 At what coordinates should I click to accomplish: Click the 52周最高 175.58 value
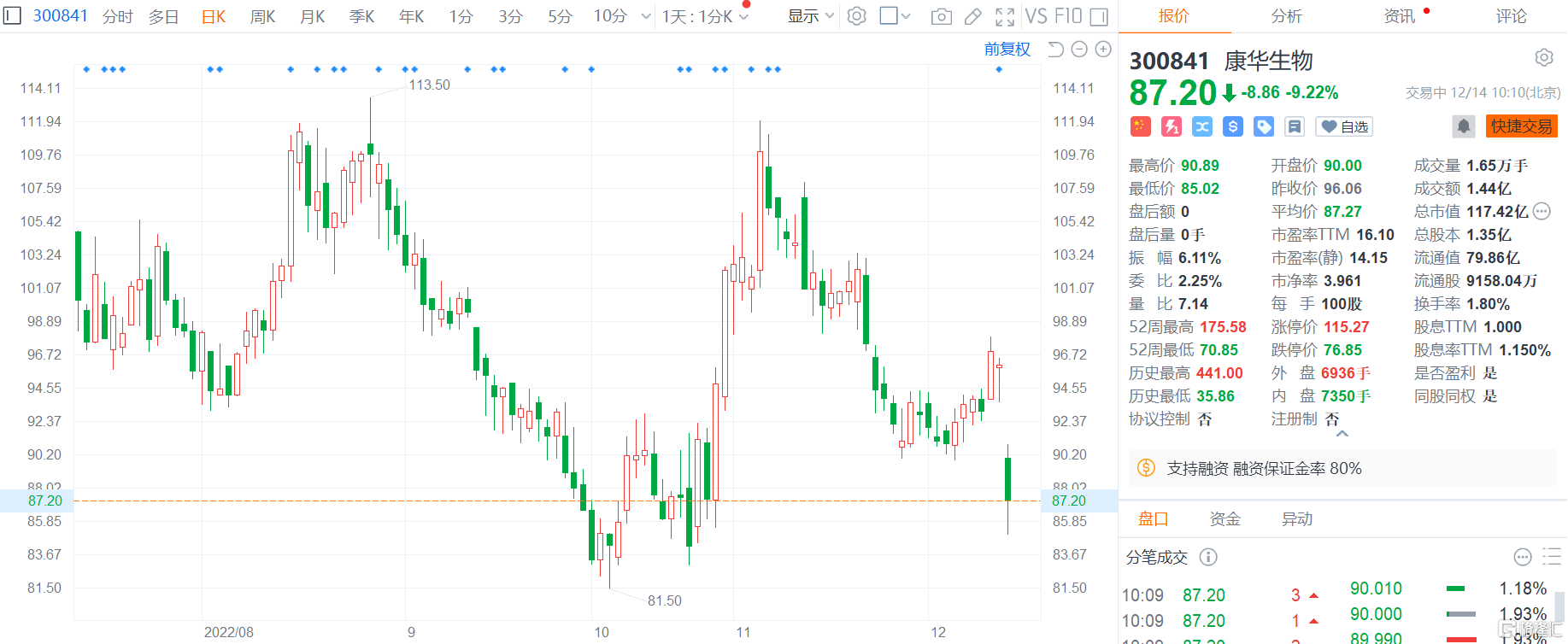click(1222, 327)
